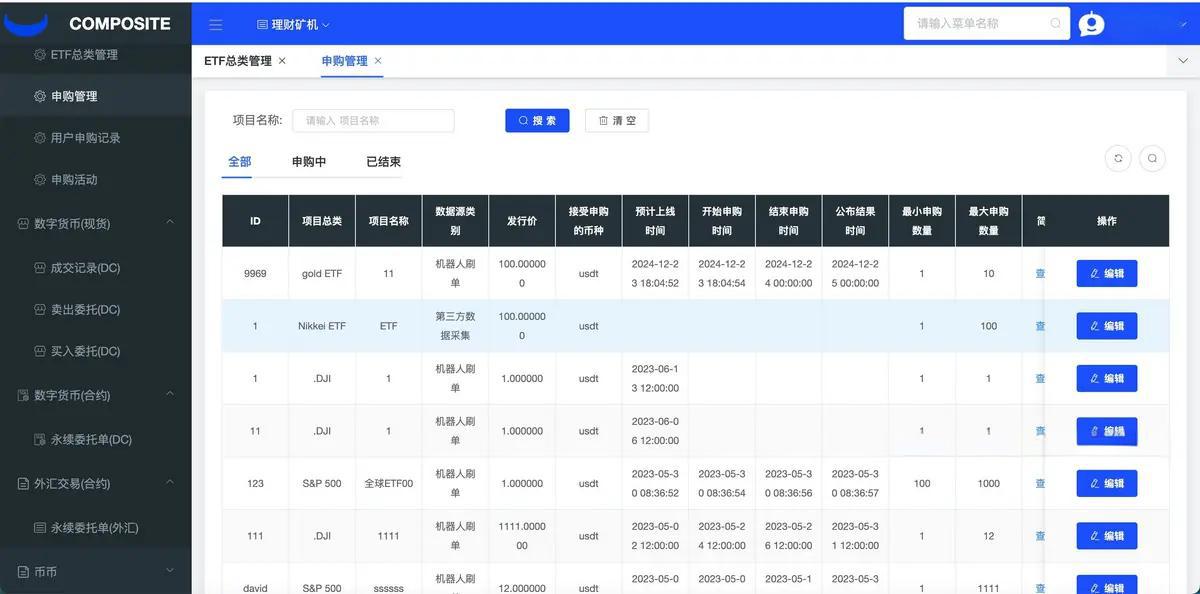This screenshot has height=594, width=1200.
Task: Click the icon beside 外汇交易(合约)
Action: pyautogui.click(x=24, y=483)
